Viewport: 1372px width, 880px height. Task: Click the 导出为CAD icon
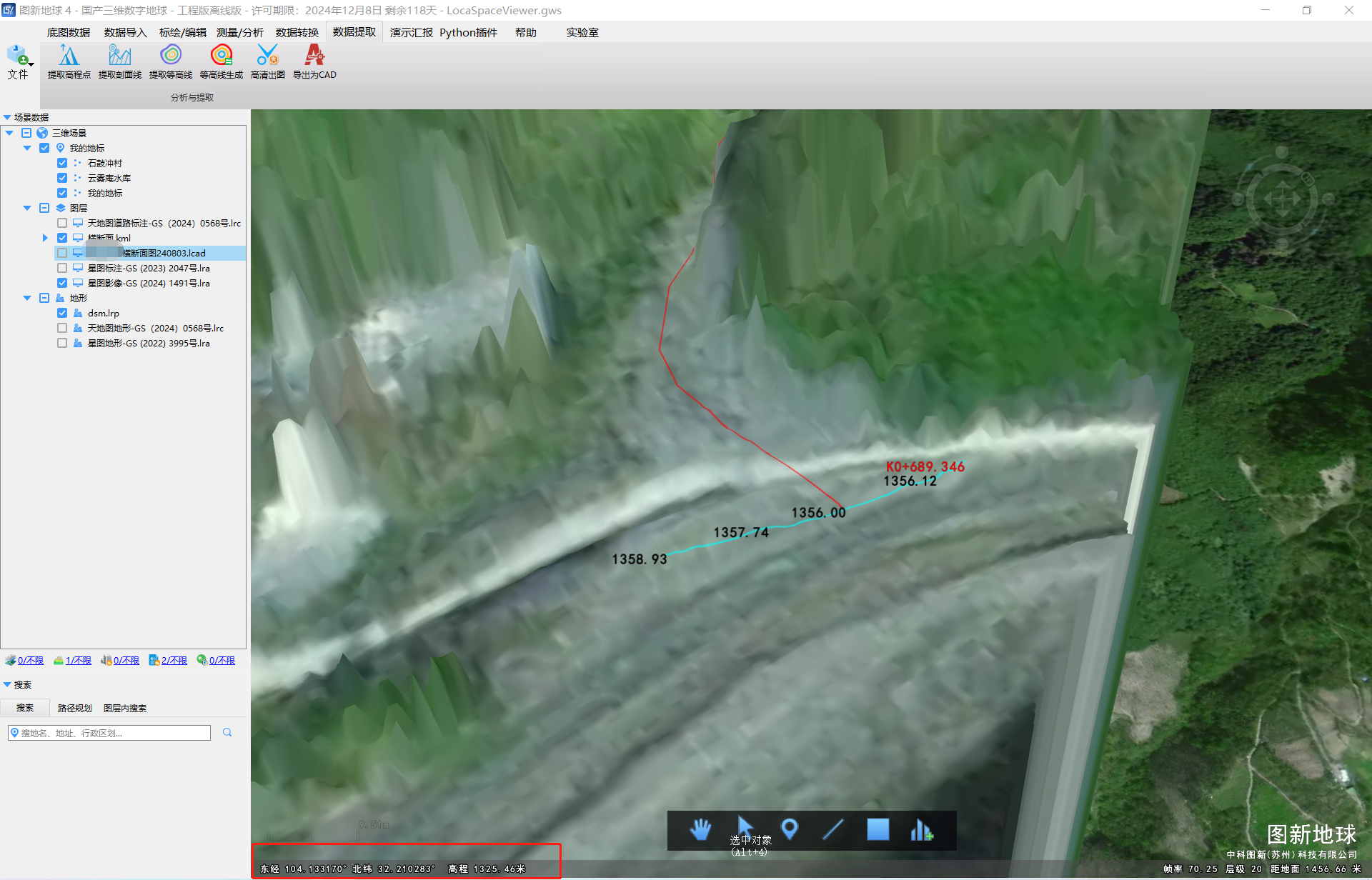314,56
